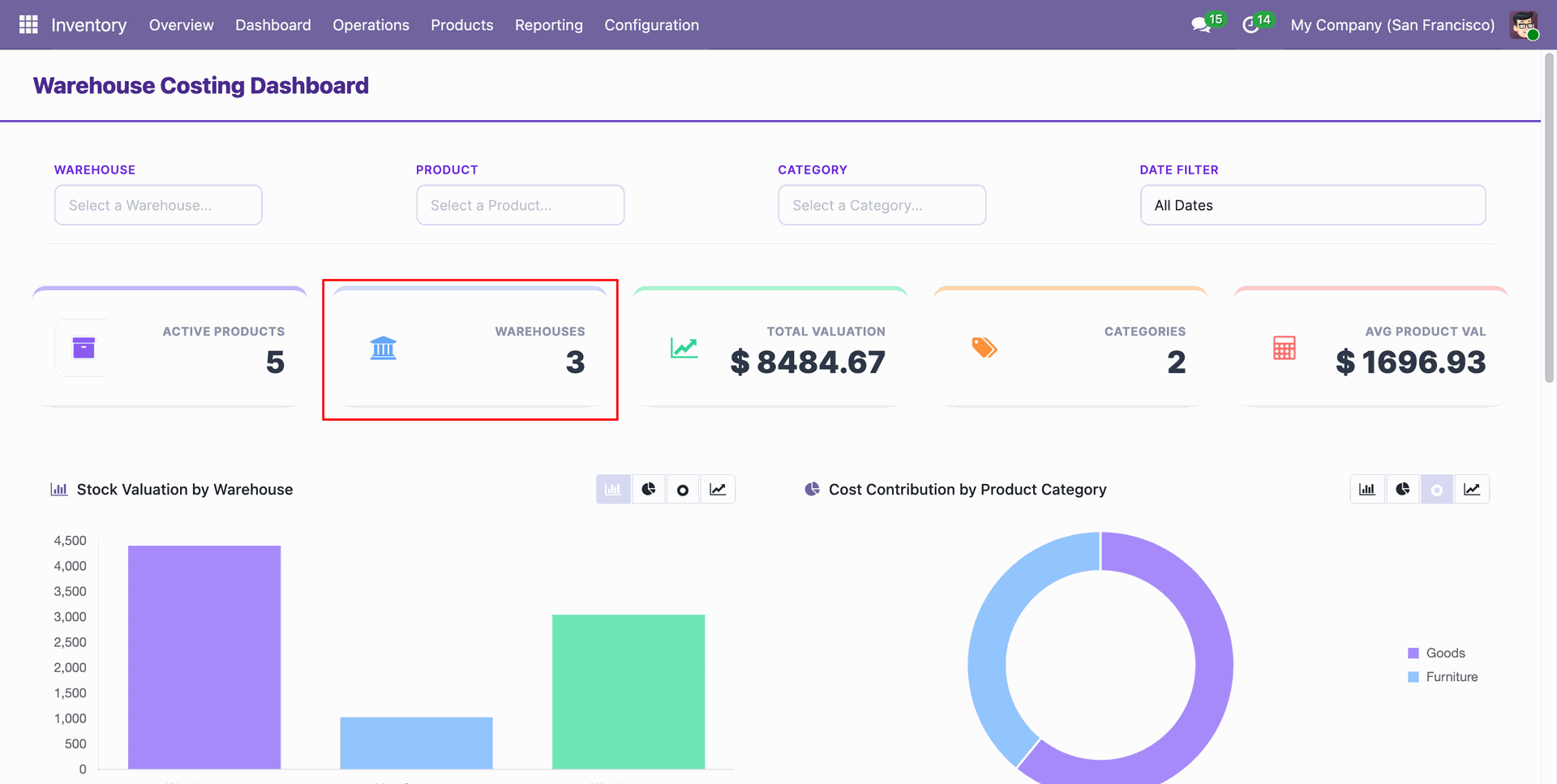Switch Cost Contribution chart to pie view
Viewport: 1557px width, 784px height.
1403,490
